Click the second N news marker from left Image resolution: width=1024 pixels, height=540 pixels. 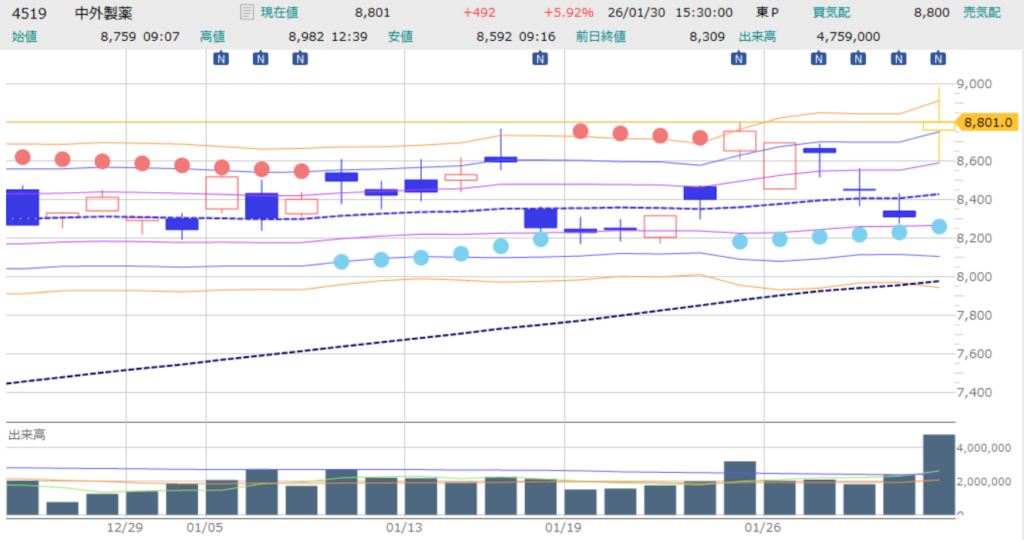point(260,59)
